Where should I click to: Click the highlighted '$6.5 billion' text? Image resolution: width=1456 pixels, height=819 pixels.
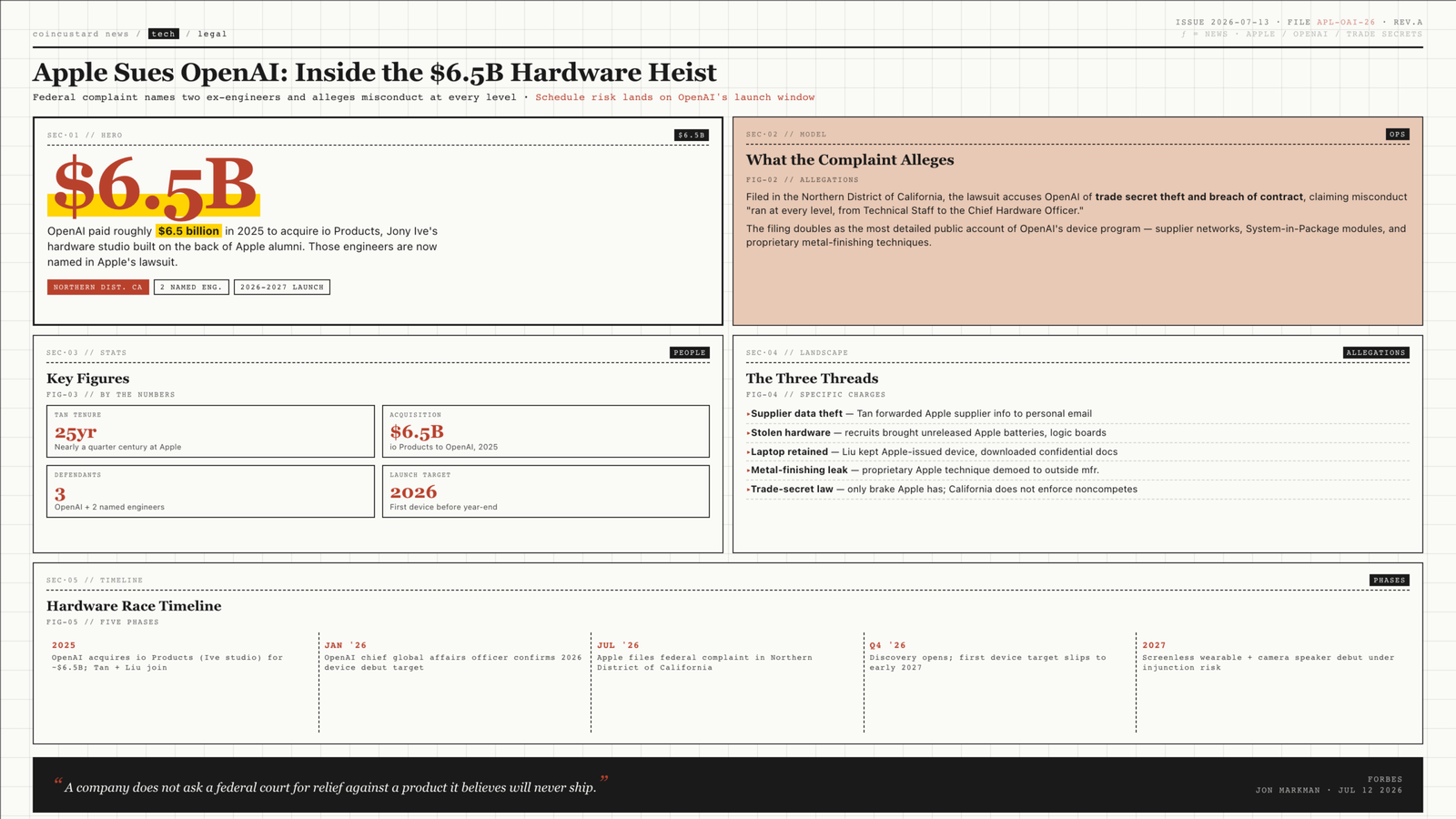tap(188, 231)
